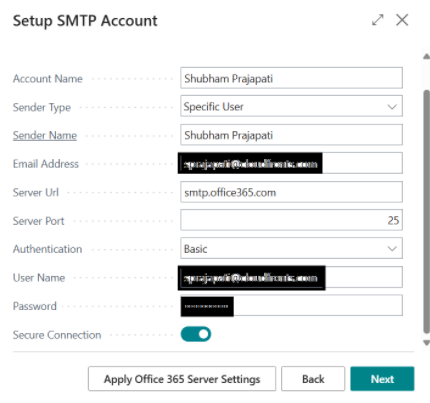Click the scrollbar up arrow
Screen dimensions: 430x403
426,57
